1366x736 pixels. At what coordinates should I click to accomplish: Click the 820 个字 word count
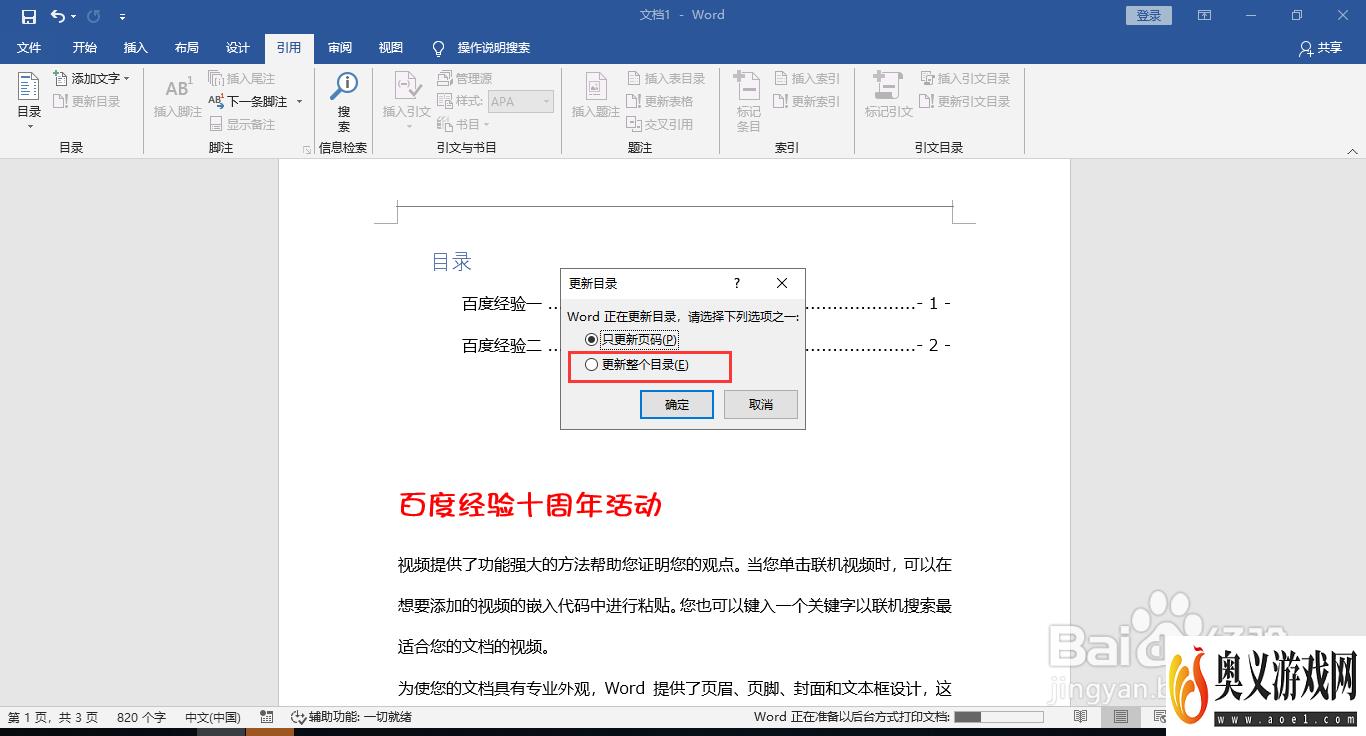point(141,717)
